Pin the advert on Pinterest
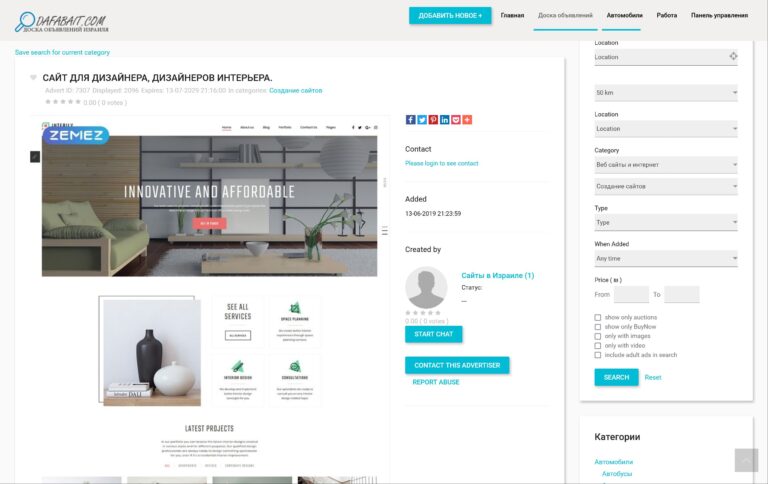 tap(433, 120)
